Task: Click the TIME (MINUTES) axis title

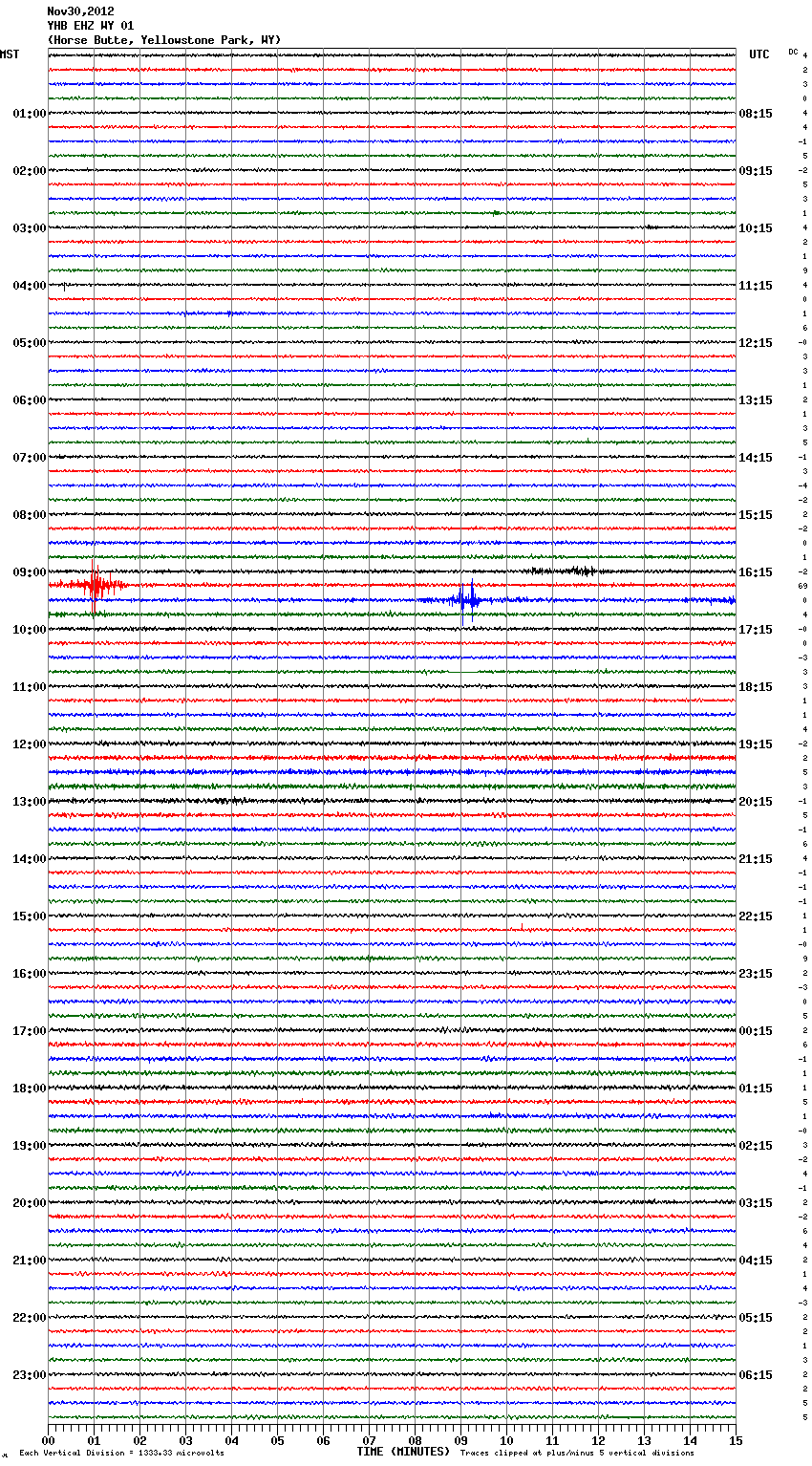Action: (x=403, y=1452)
